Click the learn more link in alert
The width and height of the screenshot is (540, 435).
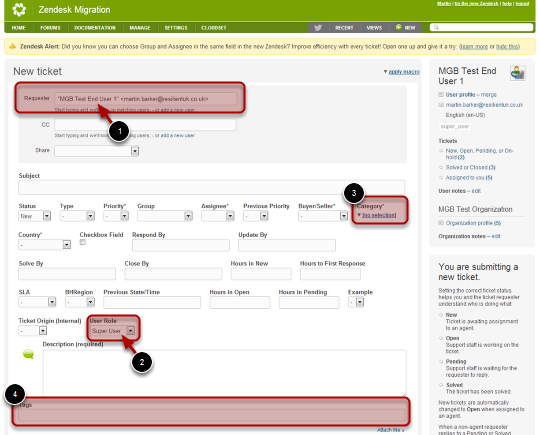click(474, 46)
